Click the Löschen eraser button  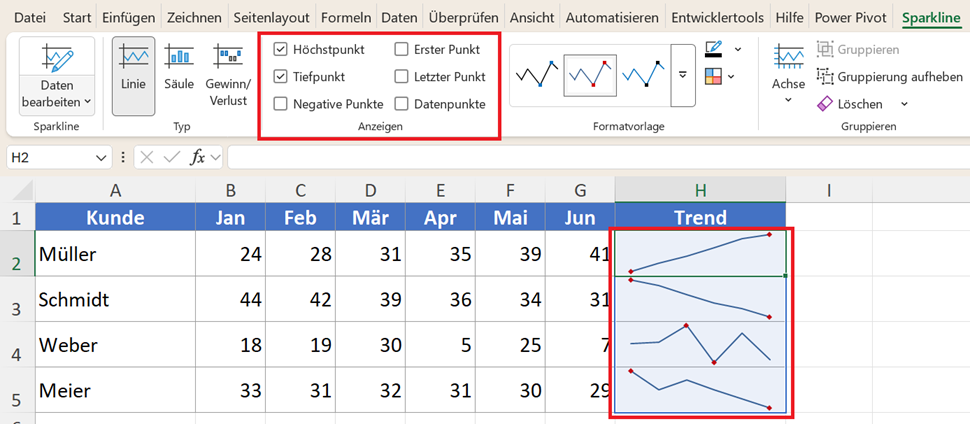[x=850, y=104]
